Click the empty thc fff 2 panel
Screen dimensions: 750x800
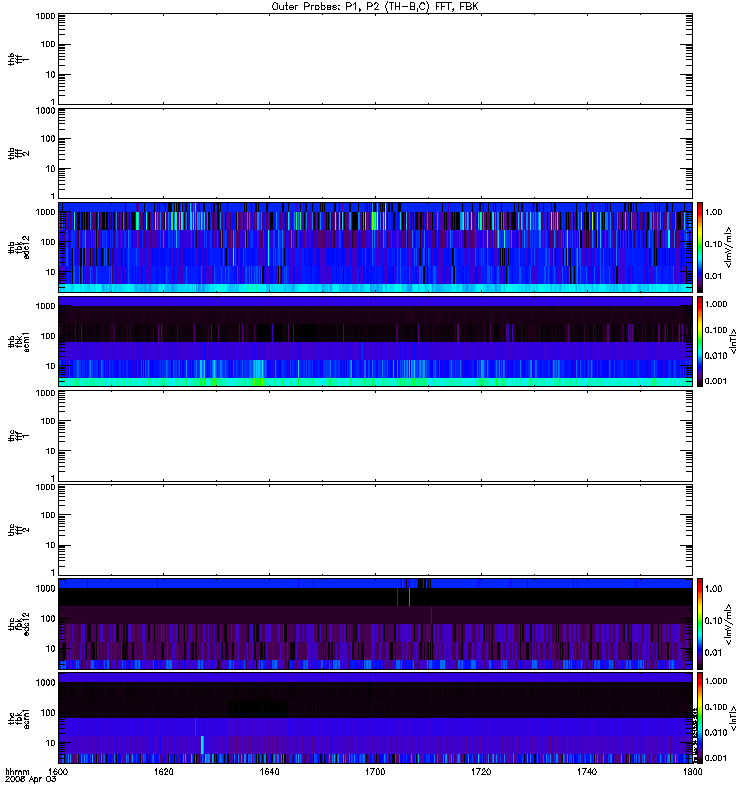[x=375, y=530]
